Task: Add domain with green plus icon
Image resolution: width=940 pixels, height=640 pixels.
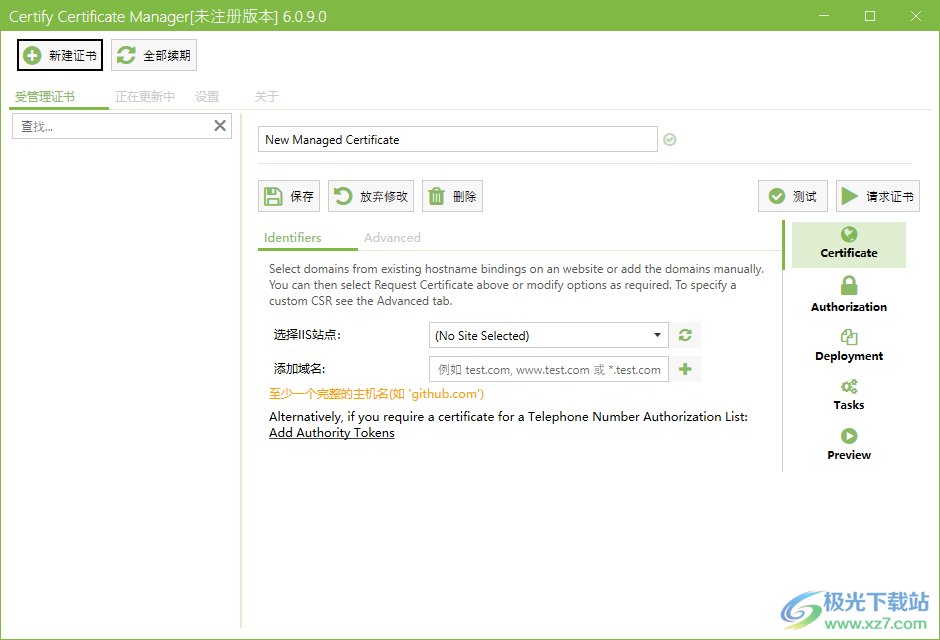Action: coord(685,369)
